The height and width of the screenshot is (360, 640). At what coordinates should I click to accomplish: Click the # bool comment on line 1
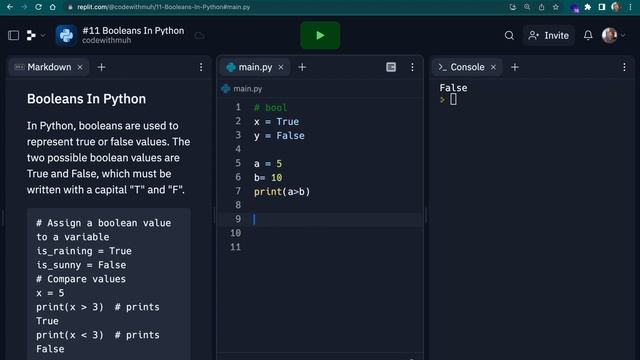point(271,108)
